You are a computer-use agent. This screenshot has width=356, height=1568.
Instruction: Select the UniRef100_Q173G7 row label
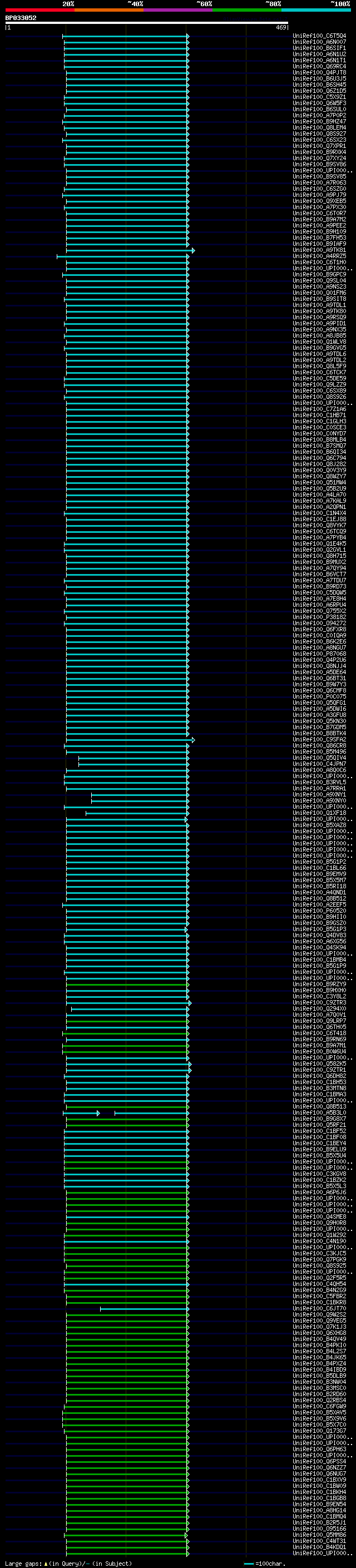[319, 1431]
